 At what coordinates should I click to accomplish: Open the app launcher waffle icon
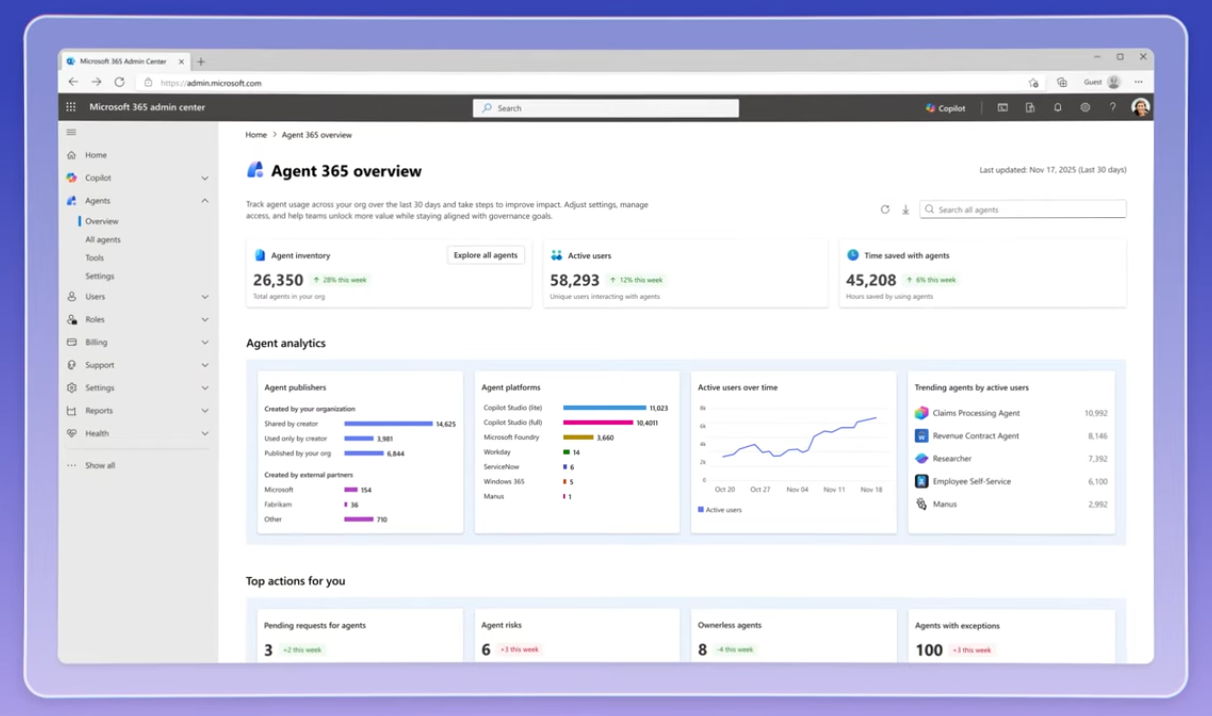[69, 107]
